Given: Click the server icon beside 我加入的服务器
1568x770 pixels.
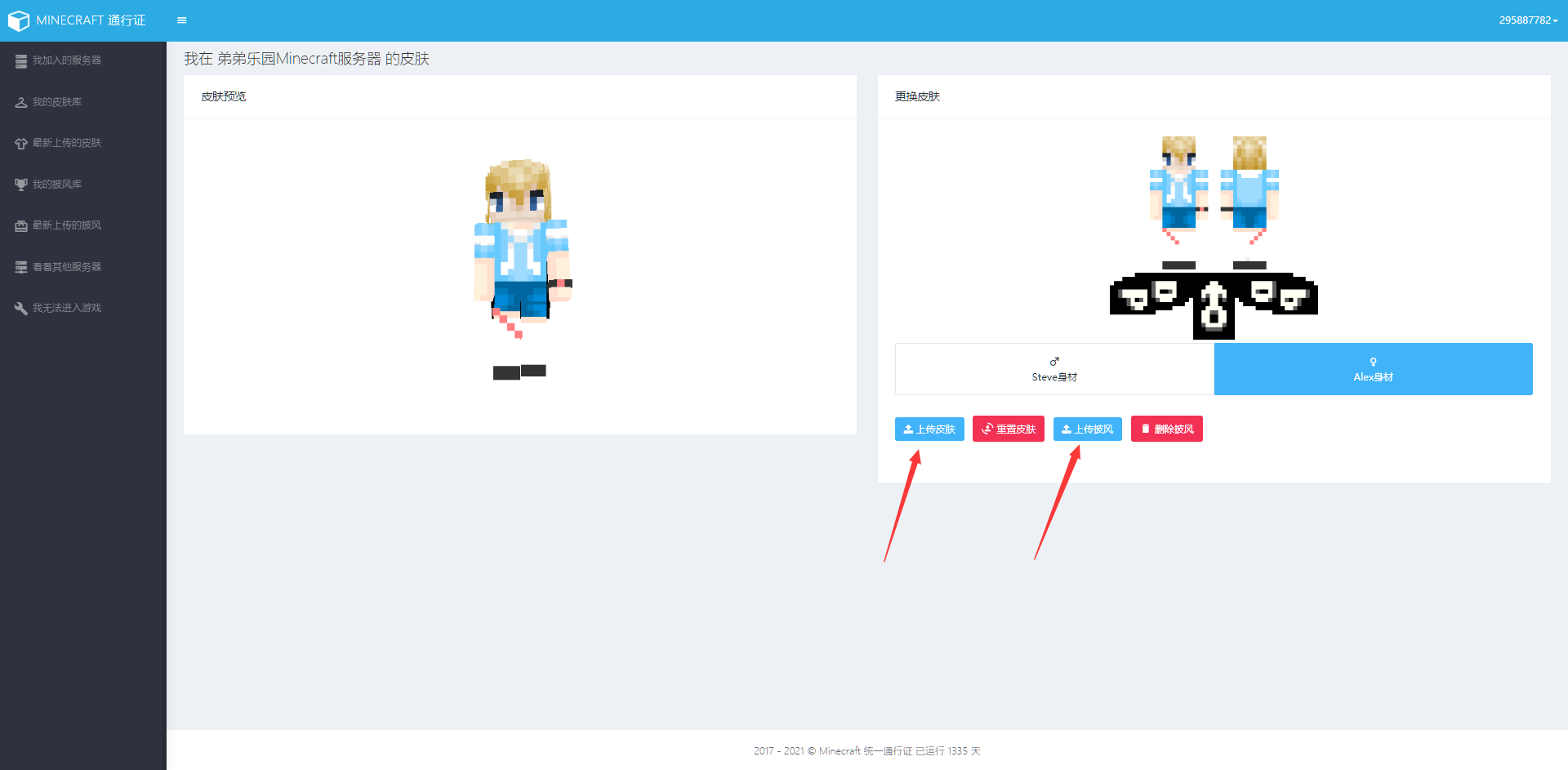Looking at the screenshot, I should [21, 61].
